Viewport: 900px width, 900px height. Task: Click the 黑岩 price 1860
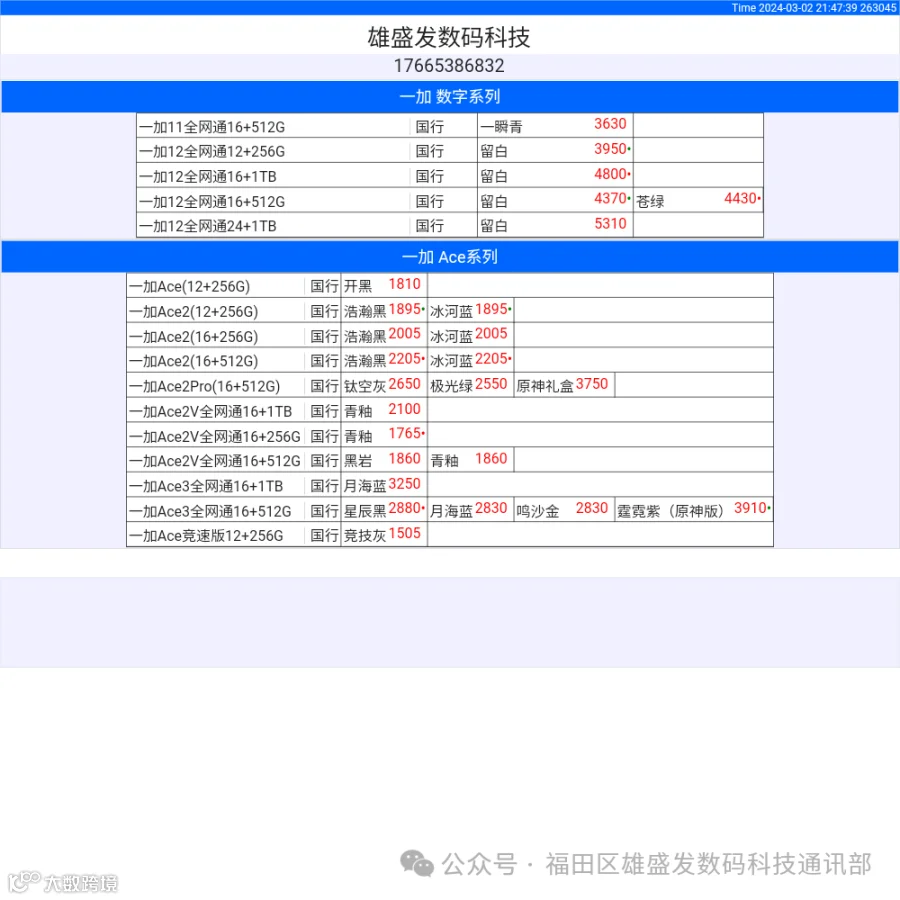(x=405, y=459)
